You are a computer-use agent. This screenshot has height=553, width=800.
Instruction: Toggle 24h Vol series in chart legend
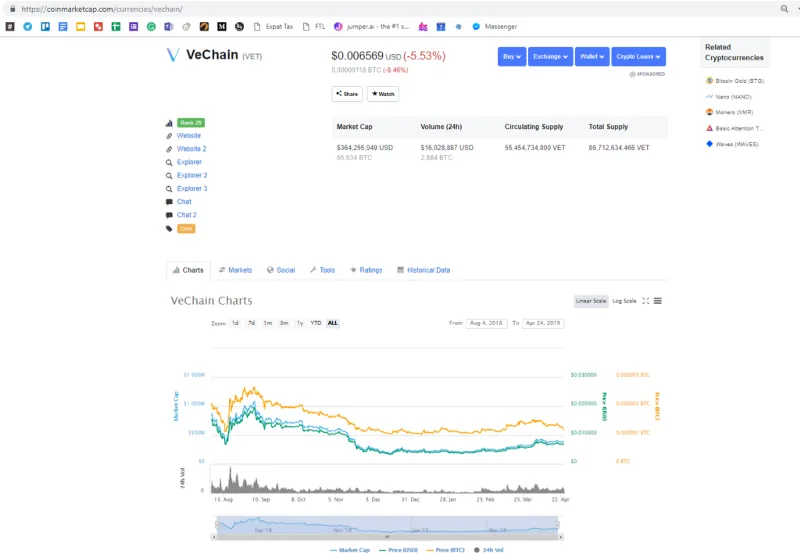point(489,550)
